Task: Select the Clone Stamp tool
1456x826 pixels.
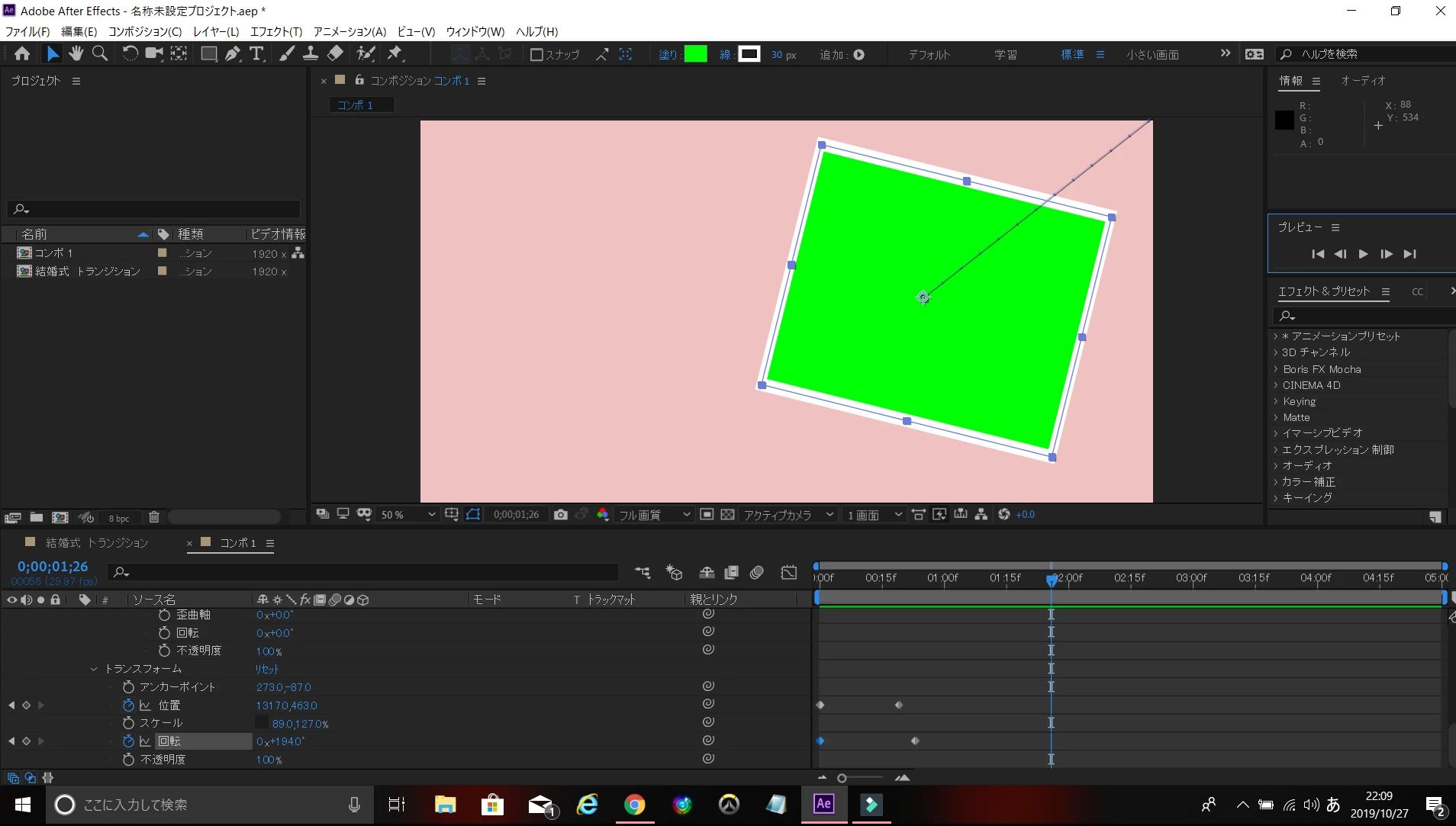Action: click(x=311, y=53)
